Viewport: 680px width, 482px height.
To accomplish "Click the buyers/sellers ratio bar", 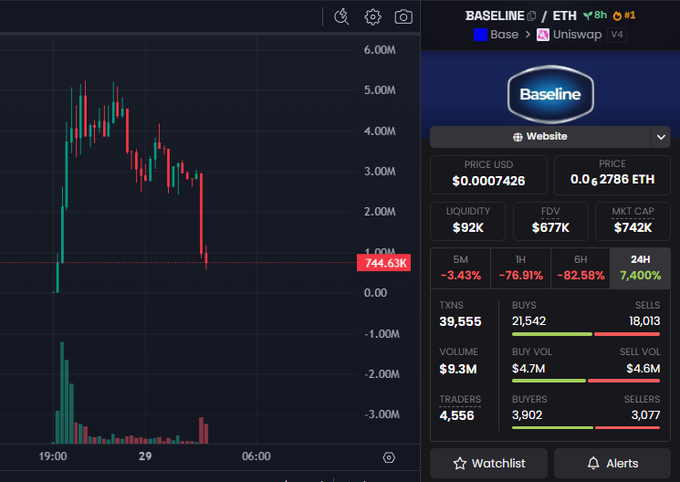I will (586, 428).
